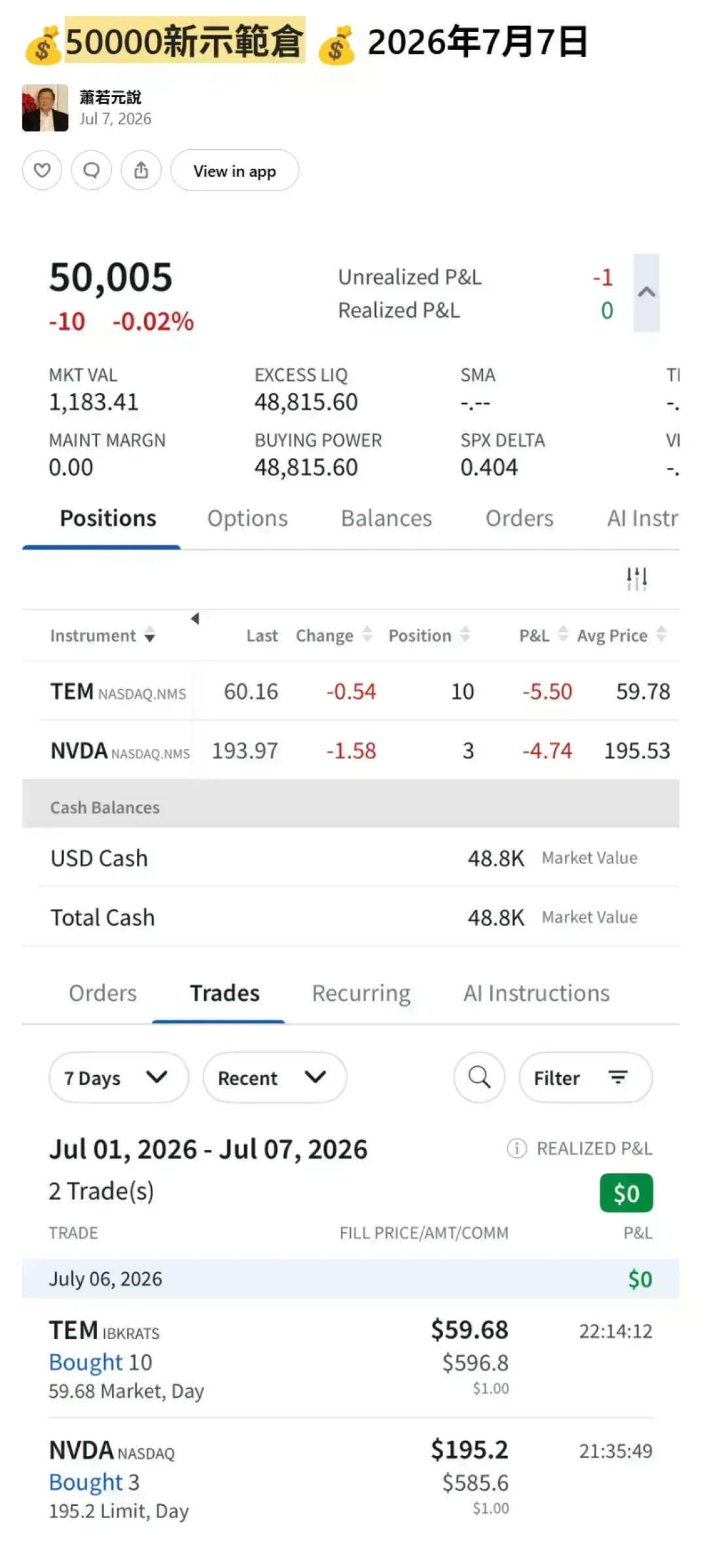Open author avatar thumbnail
This screenshot has height=1568, width=707.
coord(45,108)
